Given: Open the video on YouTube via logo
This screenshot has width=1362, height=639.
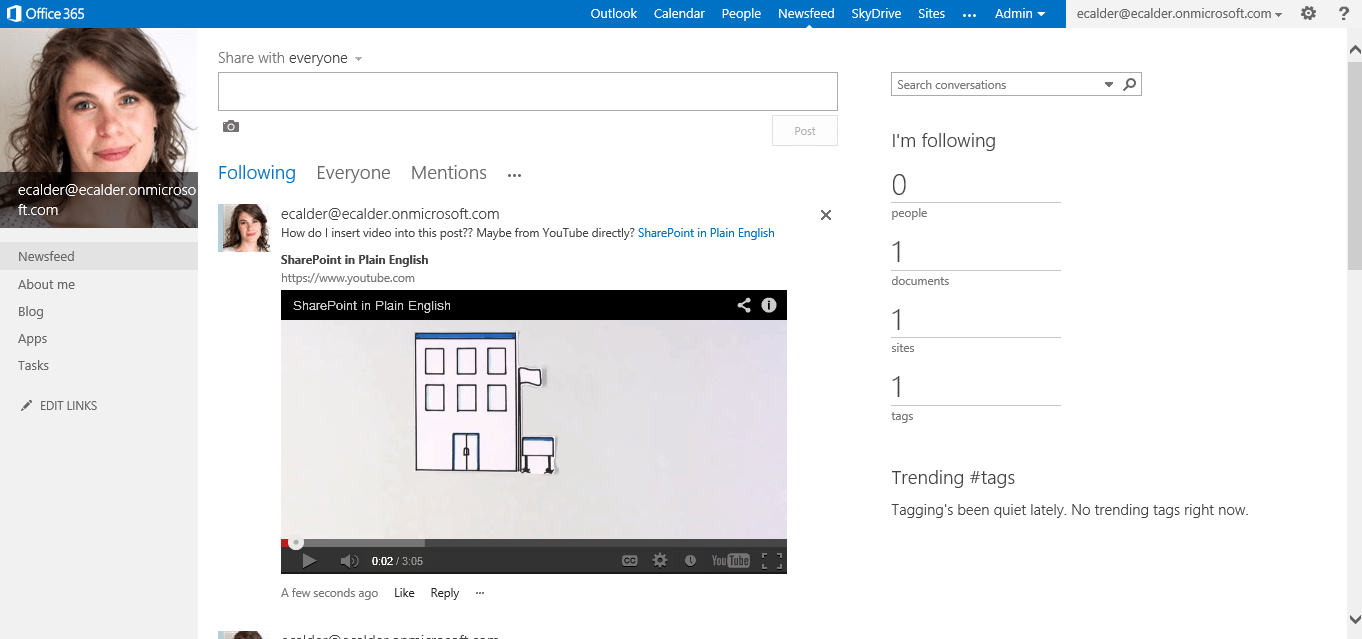Looking at the screenshot, I should pyautogui.click(x=731, y=561).
